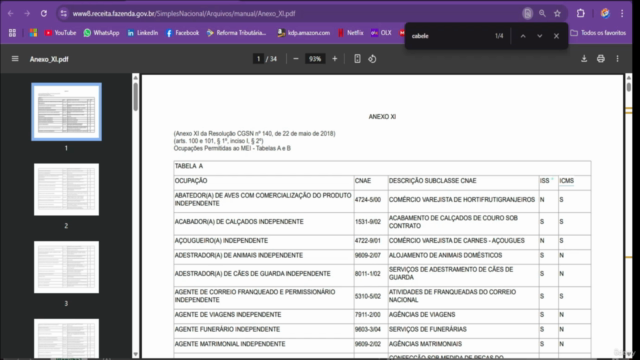Select page 3 thumbnail
640x360 pixels.
(x=67, y=267)
